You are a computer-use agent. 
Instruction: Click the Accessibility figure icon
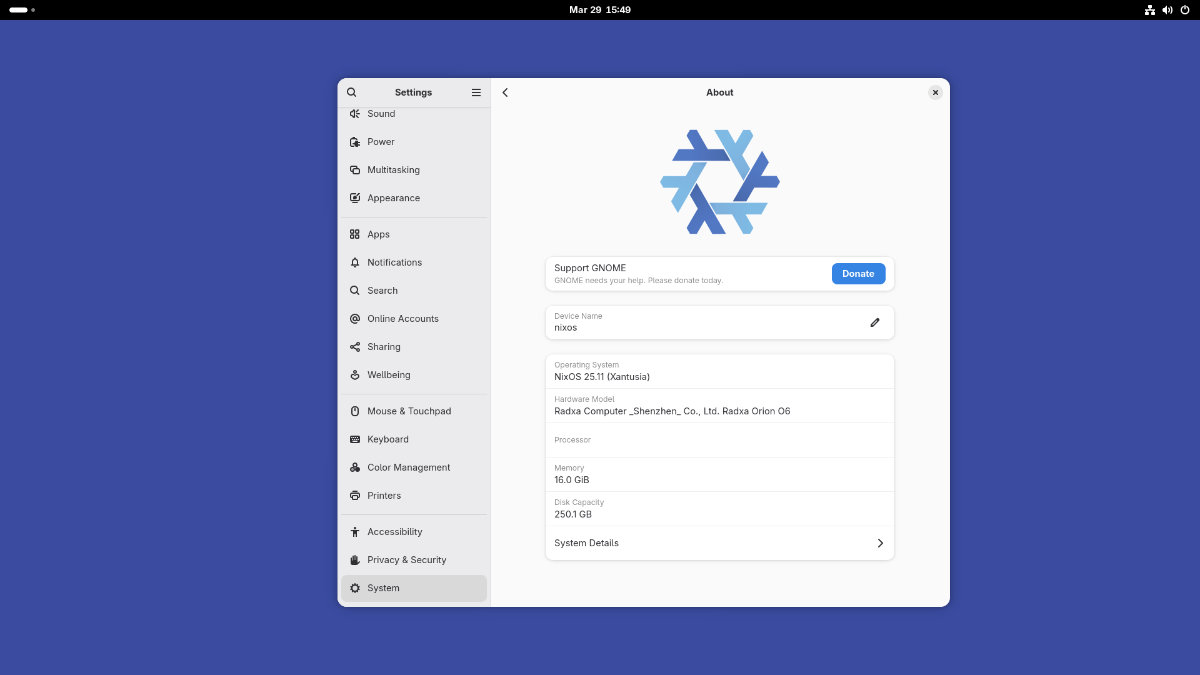[355, 532]
